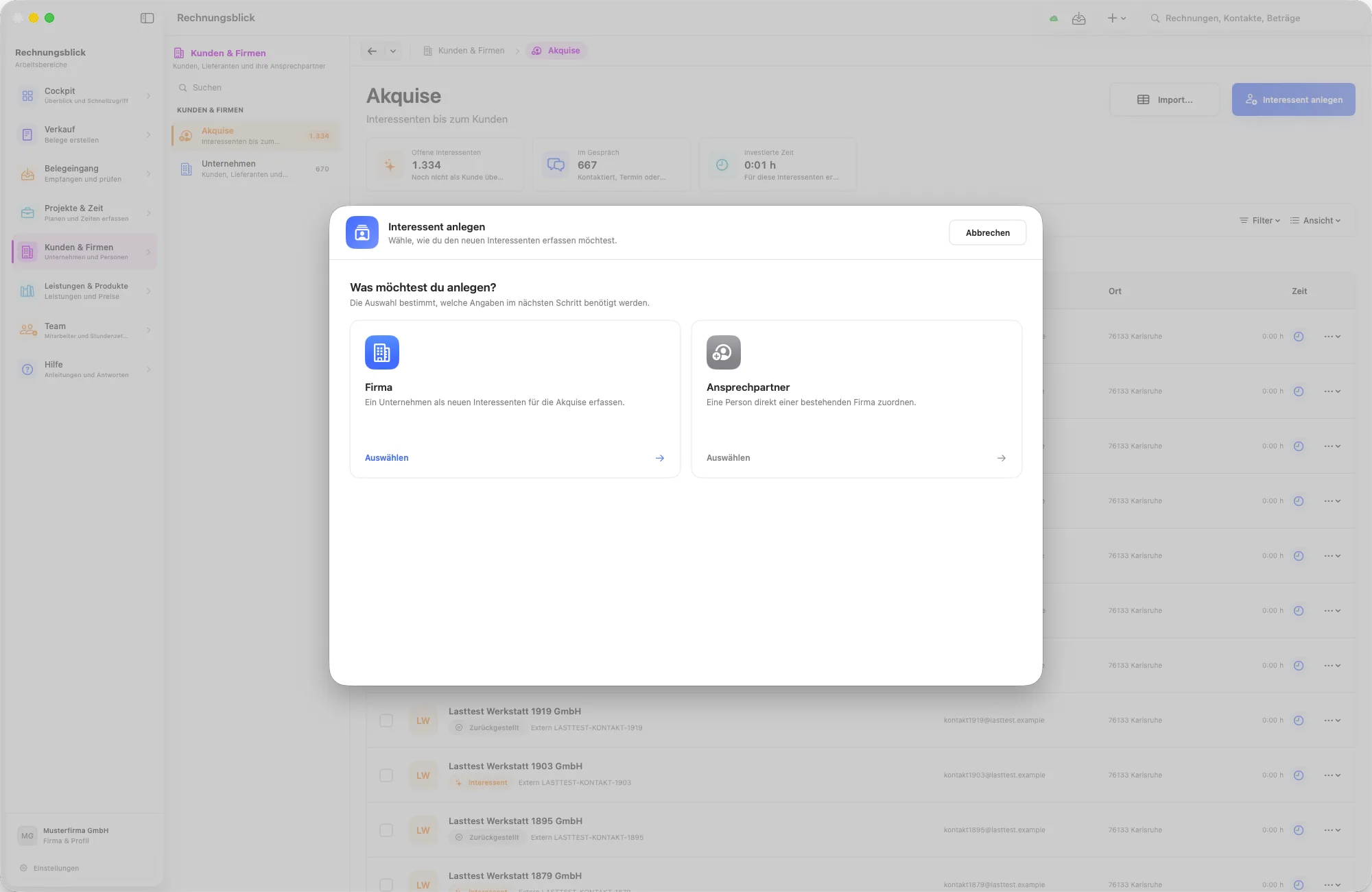Go back with the left arrow button
This screenshot has height=892, width=1372.
[x=372, y=51]
